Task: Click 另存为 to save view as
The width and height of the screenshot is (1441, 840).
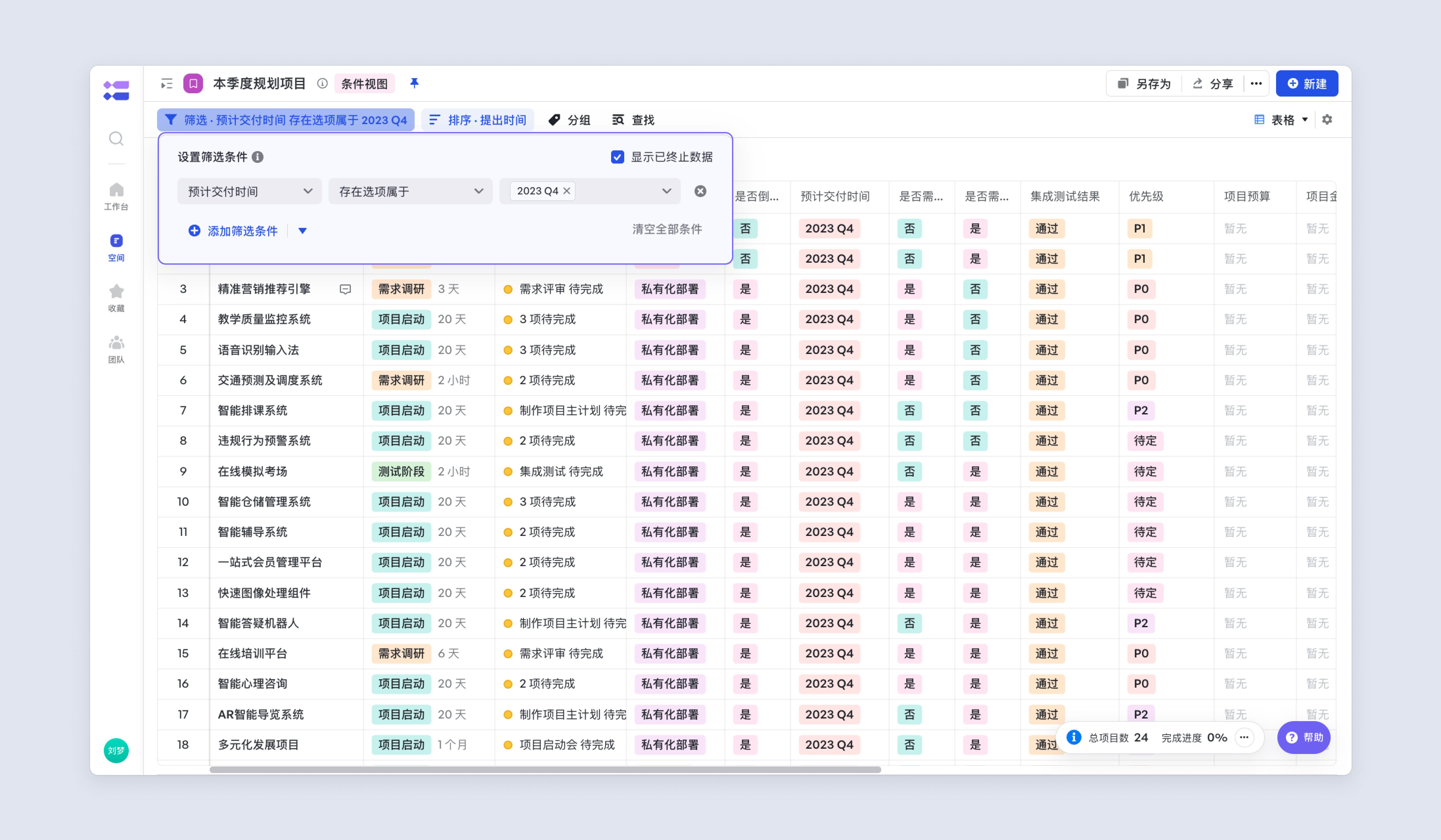Action: tap(1145, 83)
